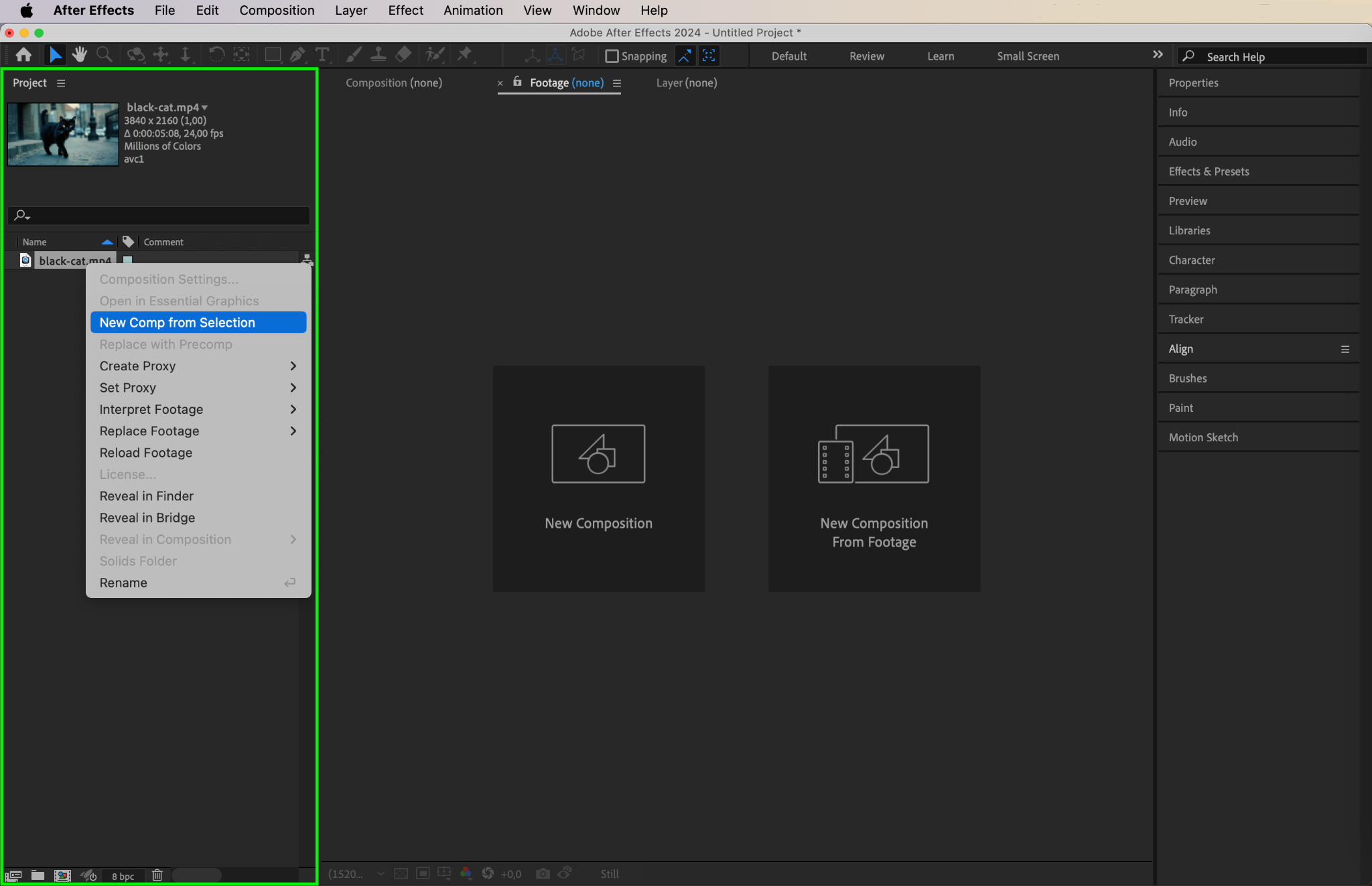Open the black-cat.mp4 dropdown arrow near thumbnail

click(204, 107)
